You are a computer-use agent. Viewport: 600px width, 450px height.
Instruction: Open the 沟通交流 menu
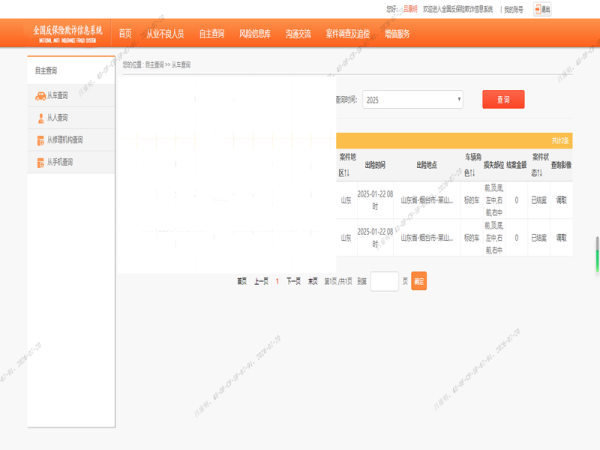[298, 34]
